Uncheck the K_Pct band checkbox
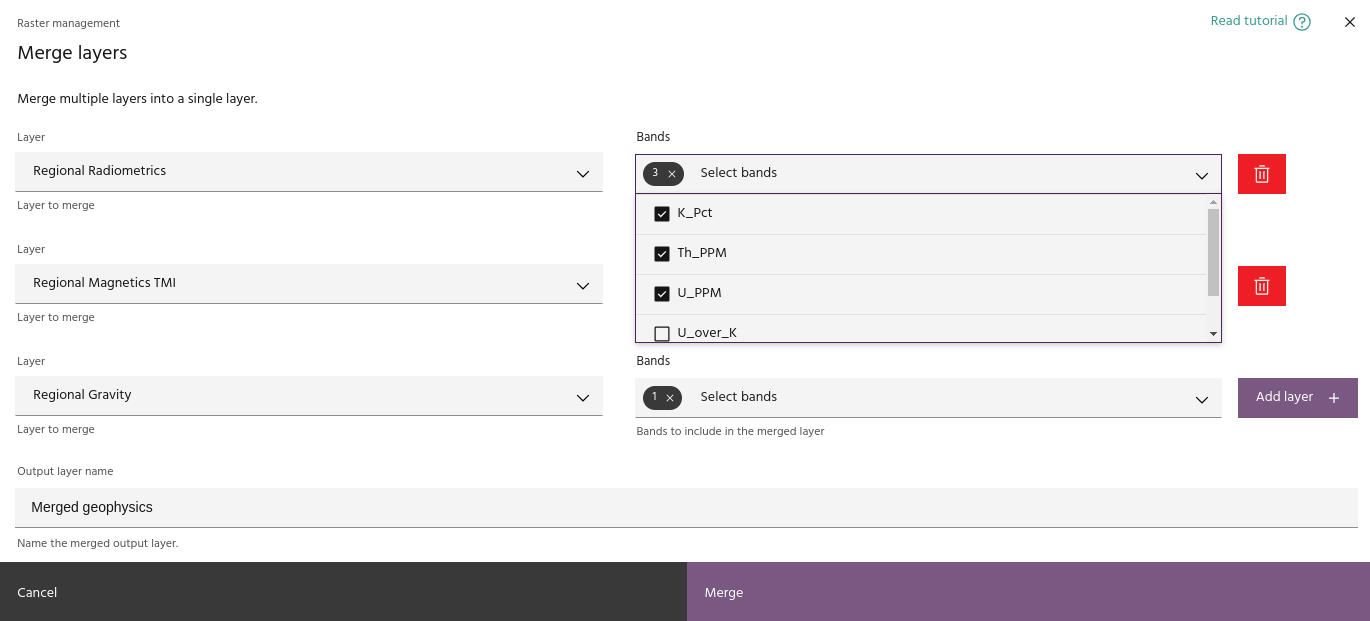The image size is (1370, 621). tap(661, 214)
